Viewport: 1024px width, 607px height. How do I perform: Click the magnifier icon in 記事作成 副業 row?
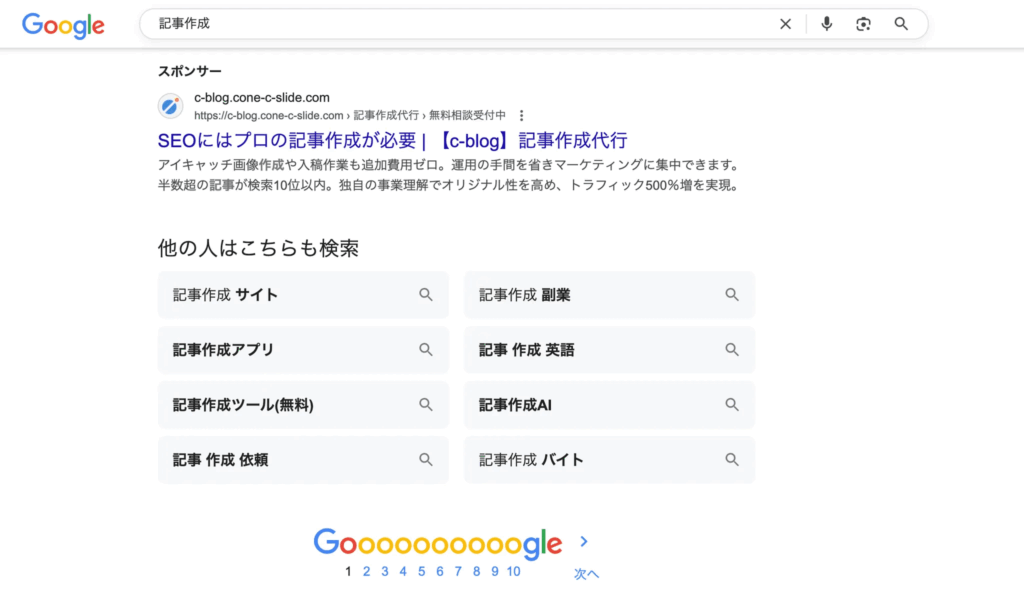click(732, 295)
